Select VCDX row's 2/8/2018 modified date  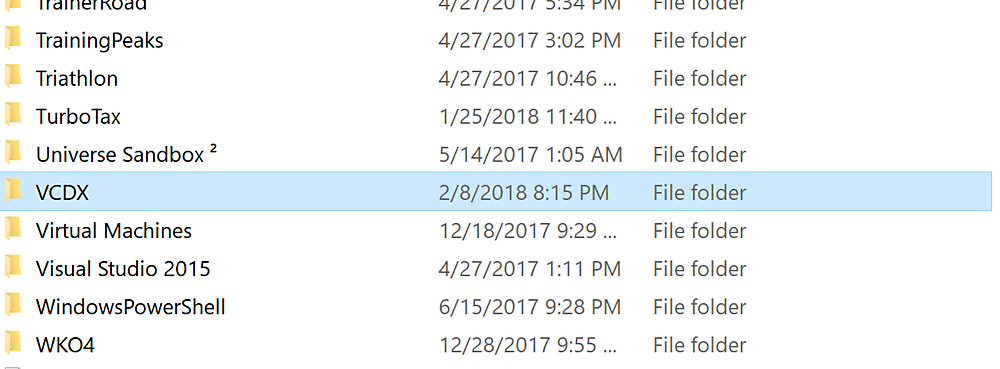(524, 193)
